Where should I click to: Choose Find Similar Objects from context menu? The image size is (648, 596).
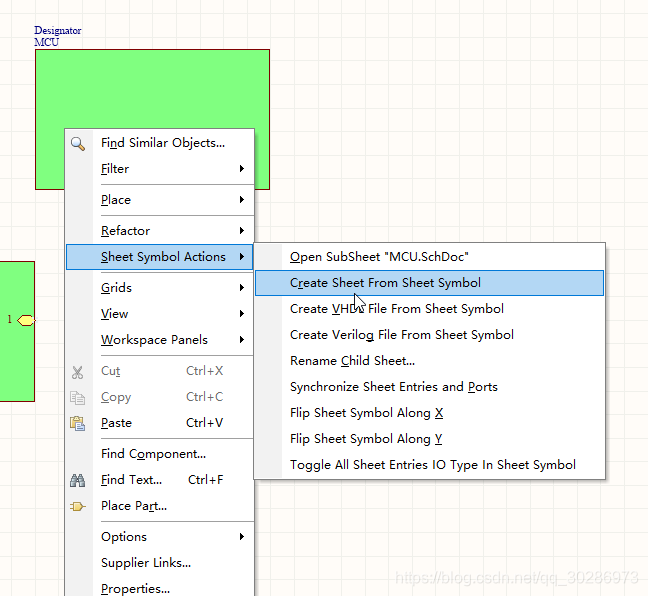pos(160,143)
